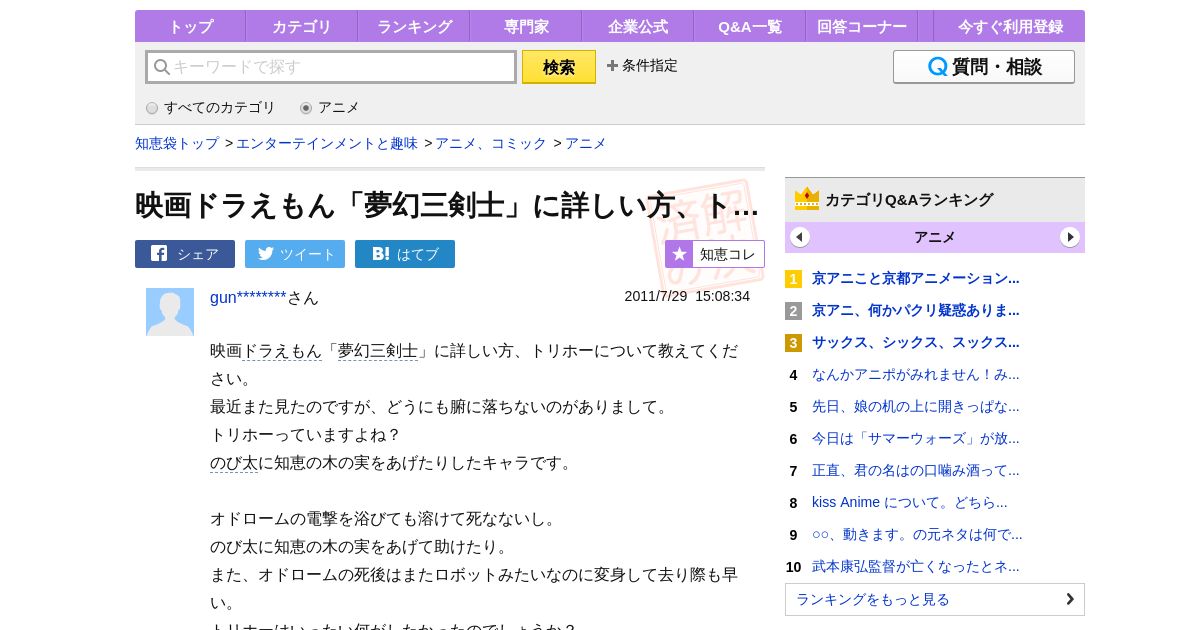
Task: Open ranking 4: なんかアニポがみれません
Action: coord(916,374)
